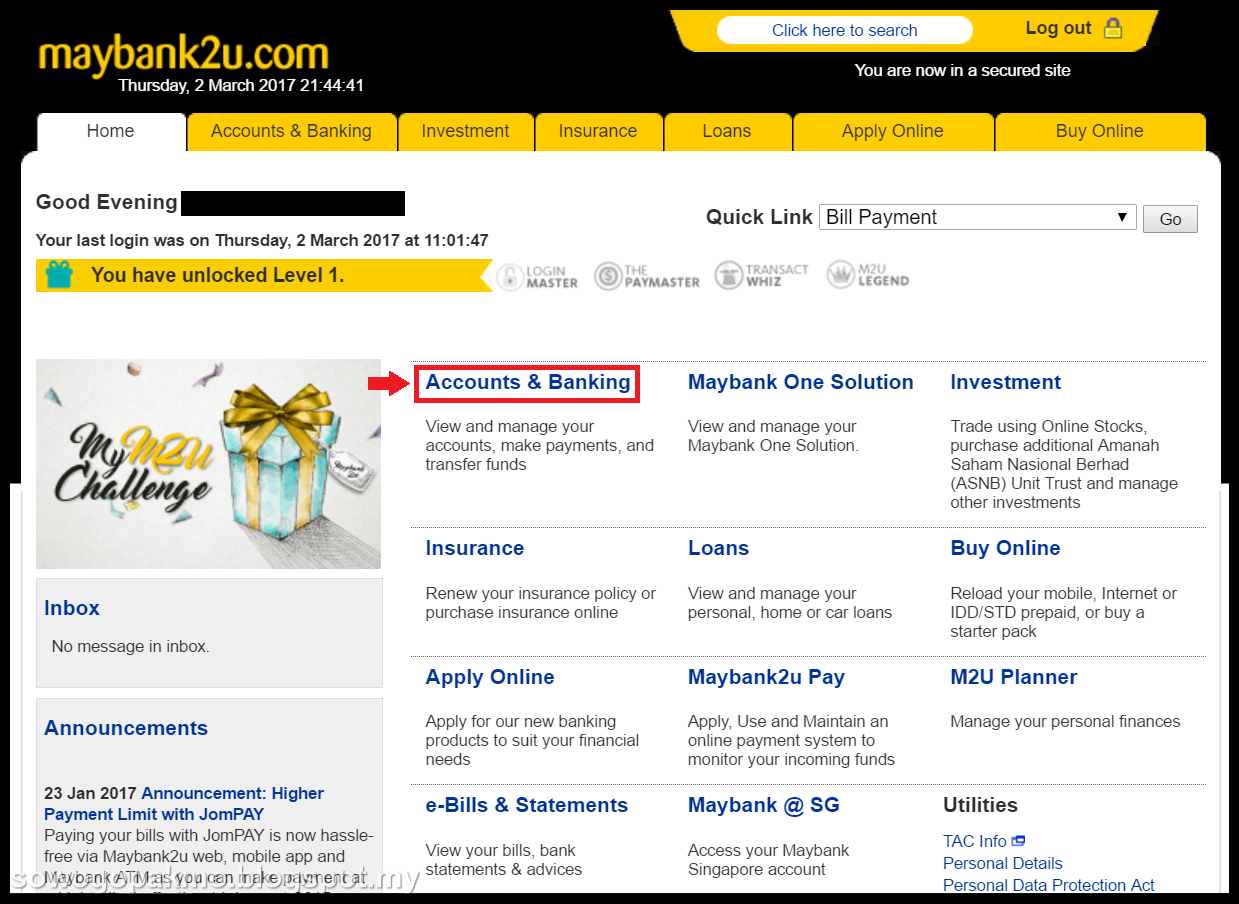Click the maybank2u.com logo
The height and width of the screenshot is (904, 1239).
pyautogui.click(x=183, y=54)
